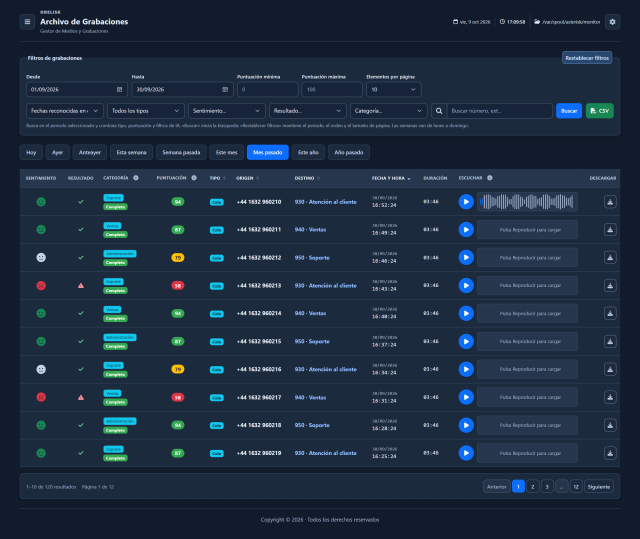Play recording from +44 1632 960210
This screenshot has width=640, height=539.
click(466, 202)
